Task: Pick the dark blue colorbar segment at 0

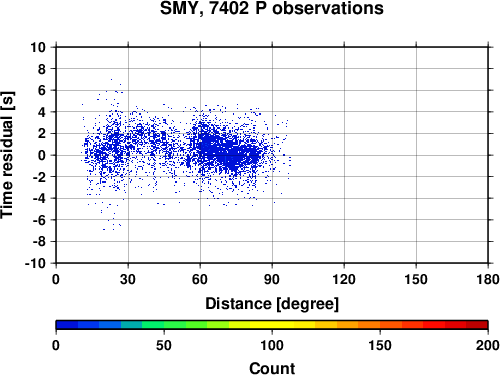Action: pyautogui.click(x=67, y=325)
